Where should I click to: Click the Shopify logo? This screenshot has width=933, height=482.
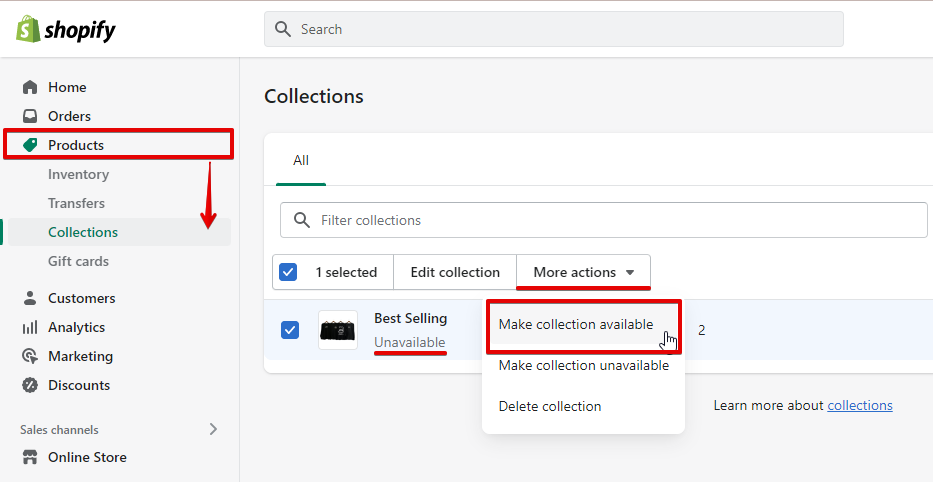pyautogui.click(x=66, y=29)
